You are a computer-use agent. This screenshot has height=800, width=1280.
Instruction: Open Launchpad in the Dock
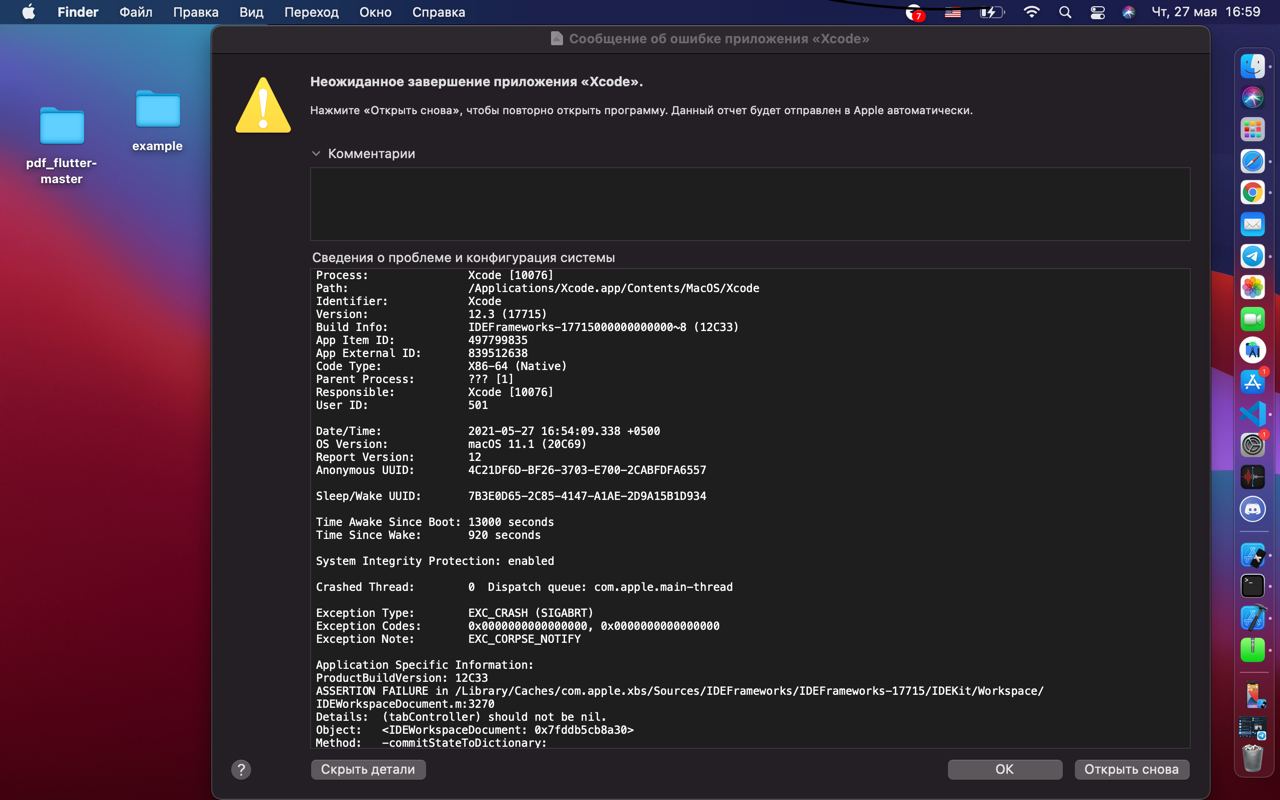pyautogui.click(x=1253, y=129)
